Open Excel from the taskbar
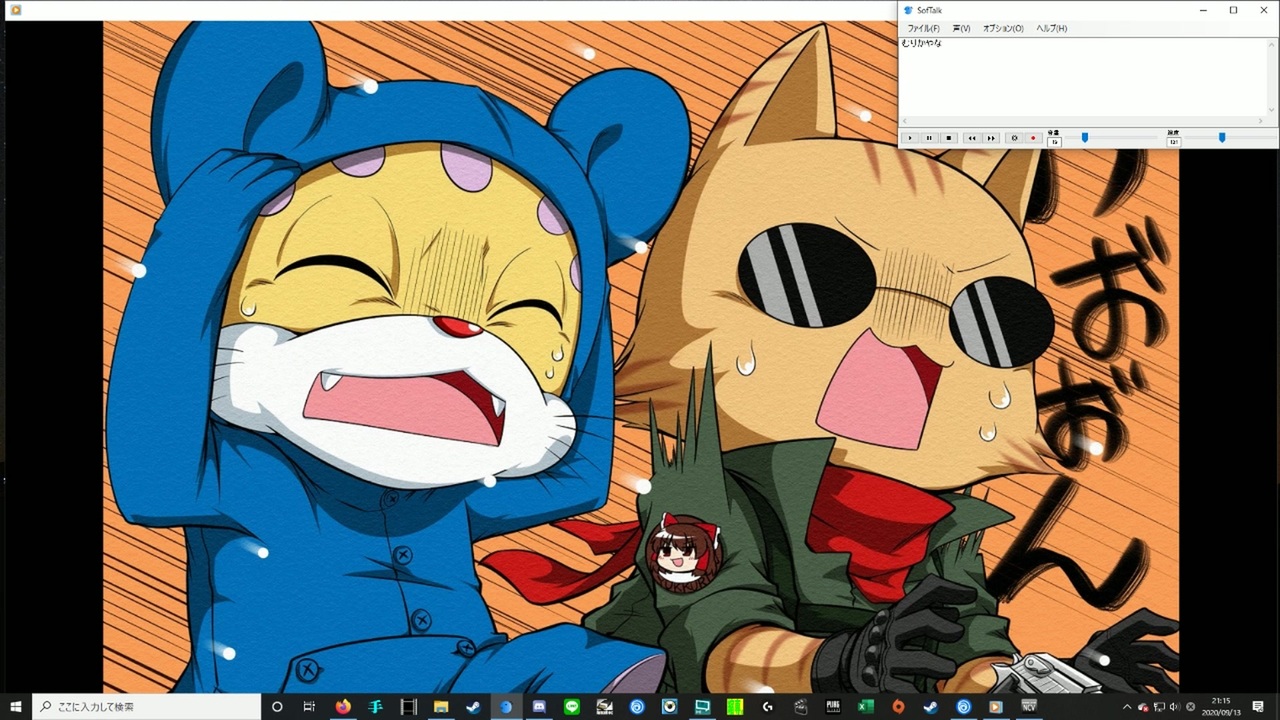The height and width of the screenshot is (720, 1280). [x=865, y=707]
